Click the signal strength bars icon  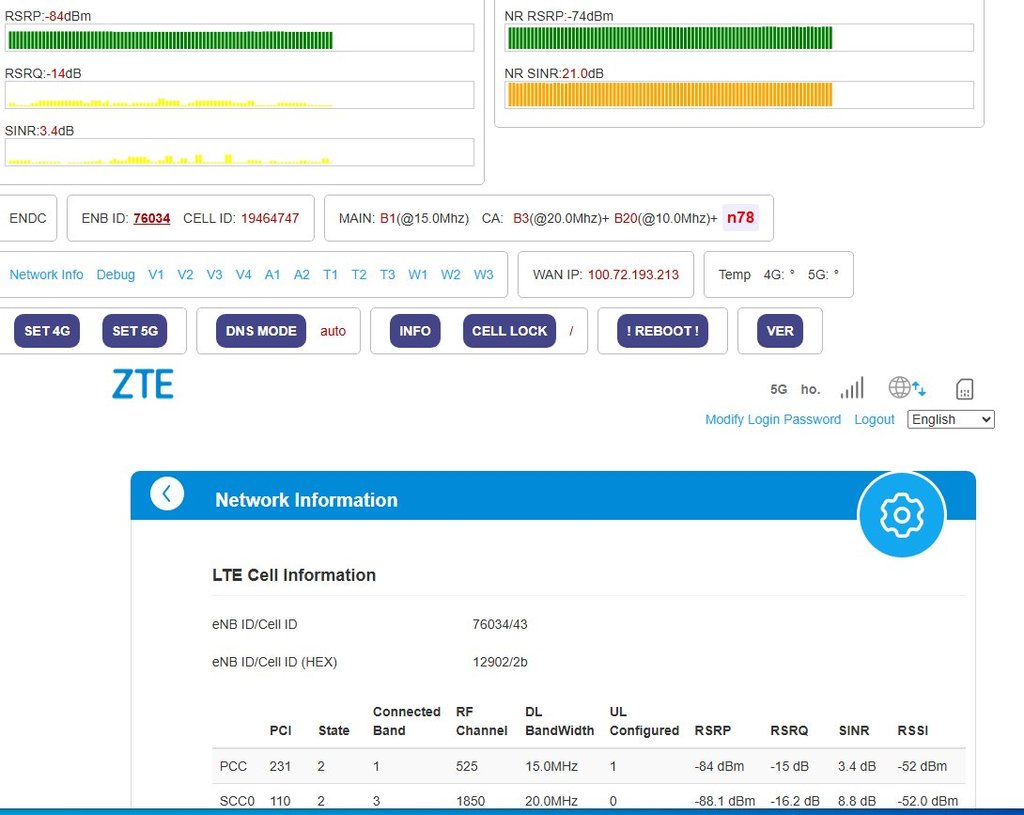(x=851, y=389)
